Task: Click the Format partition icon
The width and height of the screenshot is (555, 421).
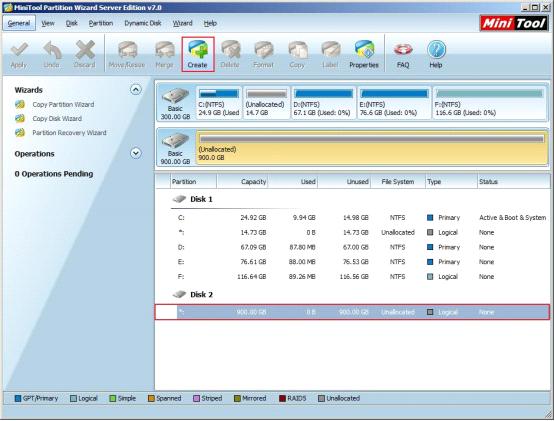Action: click(264, 50)
